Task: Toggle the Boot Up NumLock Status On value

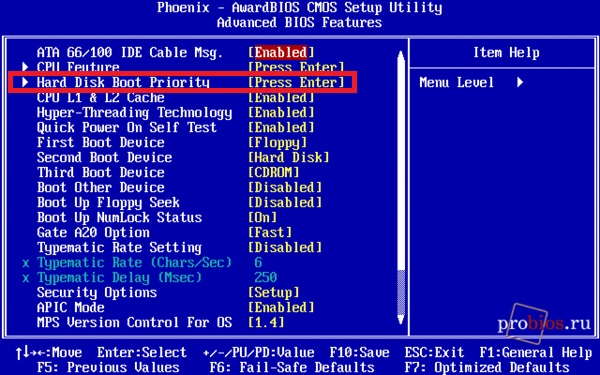Action: [x=262, y=217]
